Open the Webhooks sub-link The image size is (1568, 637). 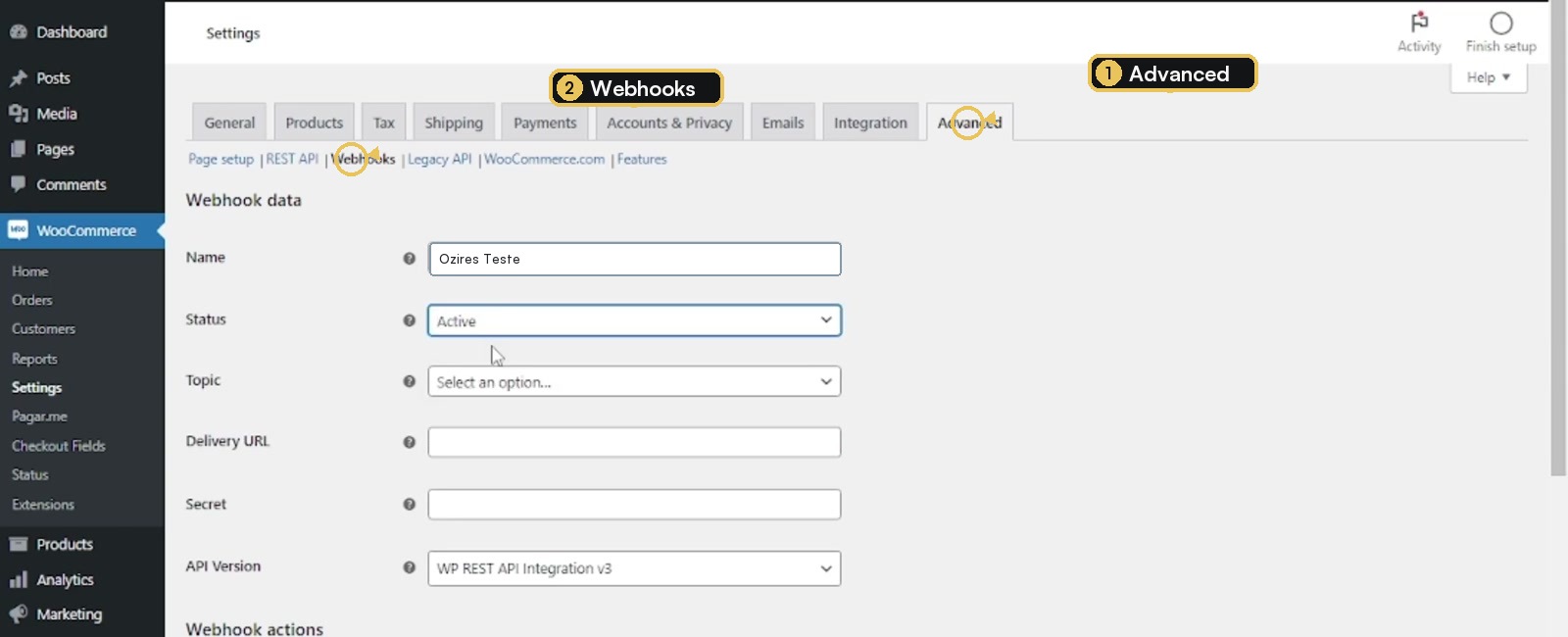click(364, 159)
